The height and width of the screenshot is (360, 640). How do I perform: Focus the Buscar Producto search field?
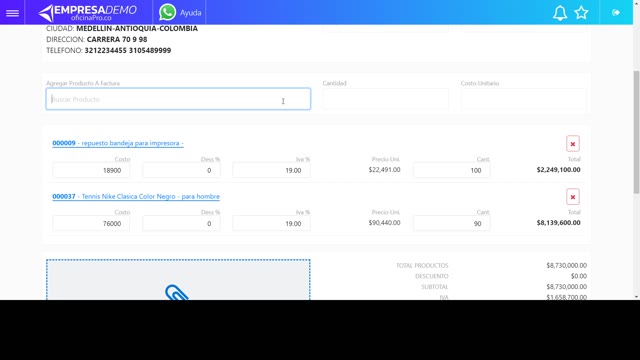coord(178,99)
